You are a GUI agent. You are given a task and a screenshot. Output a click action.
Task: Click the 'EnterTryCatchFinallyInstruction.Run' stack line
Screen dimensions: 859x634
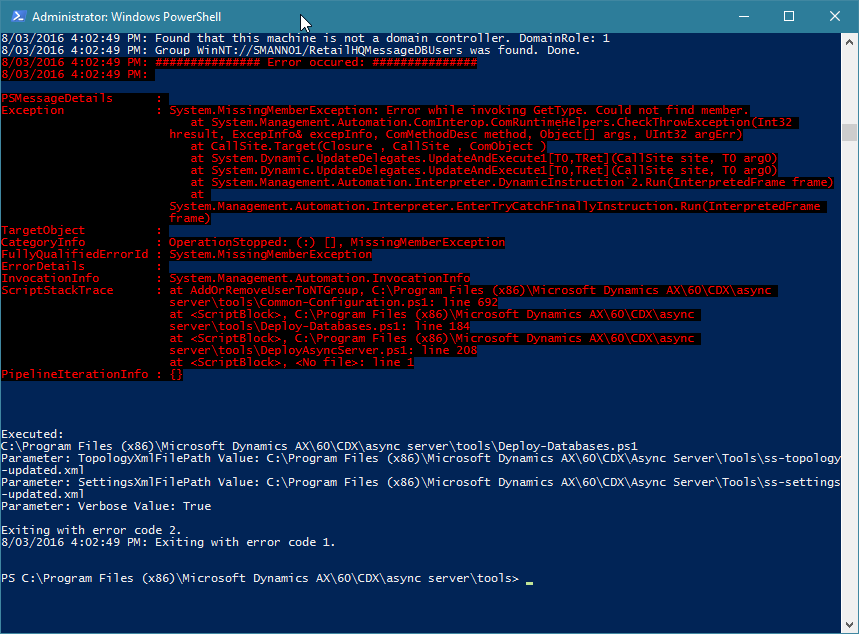[498, 207]
